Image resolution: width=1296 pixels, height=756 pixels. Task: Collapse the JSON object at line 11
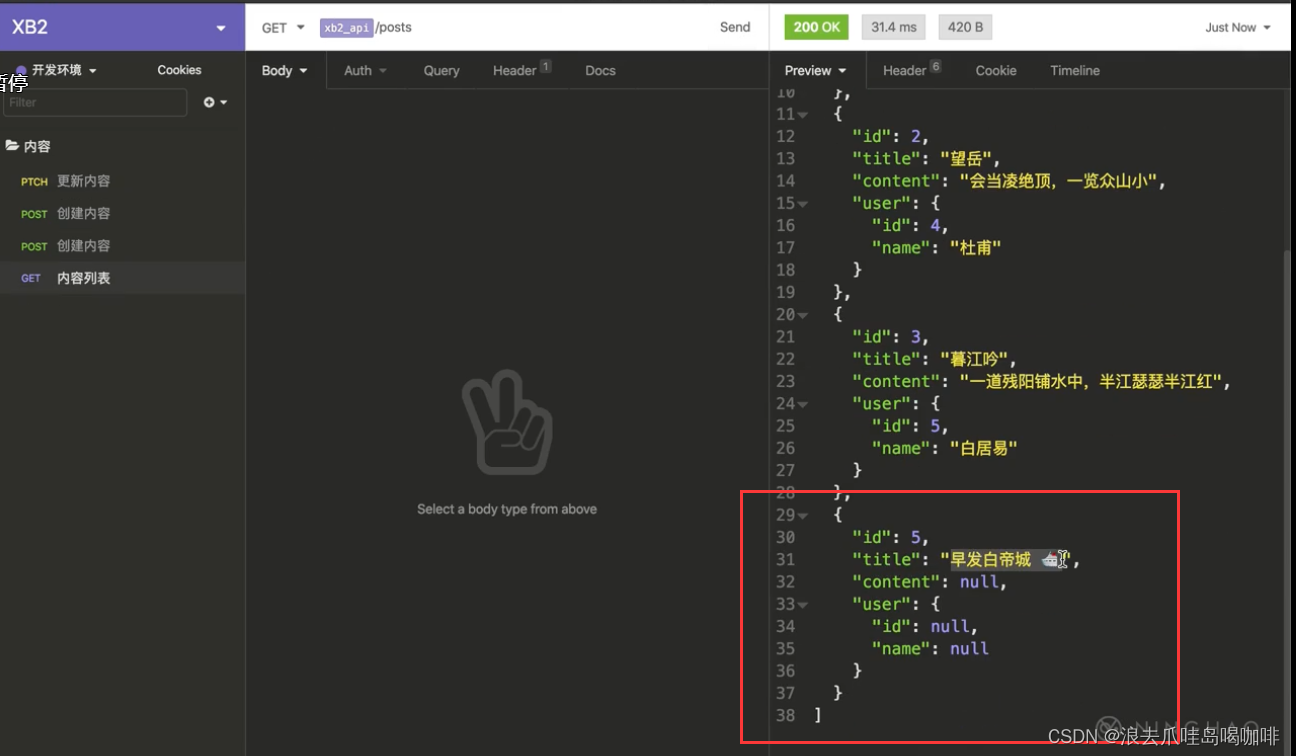tap(803, 114)
